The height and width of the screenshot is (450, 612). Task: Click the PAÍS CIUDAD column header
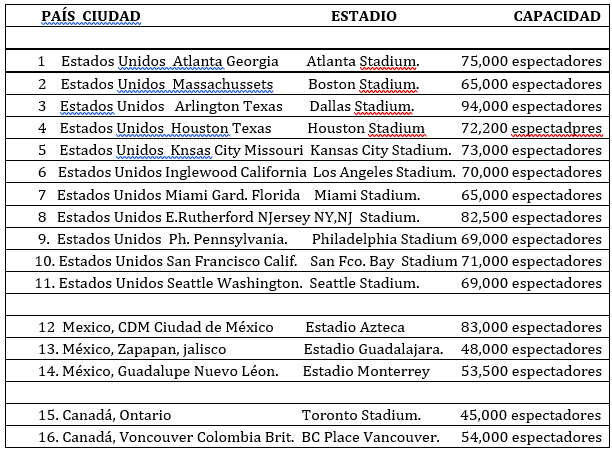click(x=91, y=16)
